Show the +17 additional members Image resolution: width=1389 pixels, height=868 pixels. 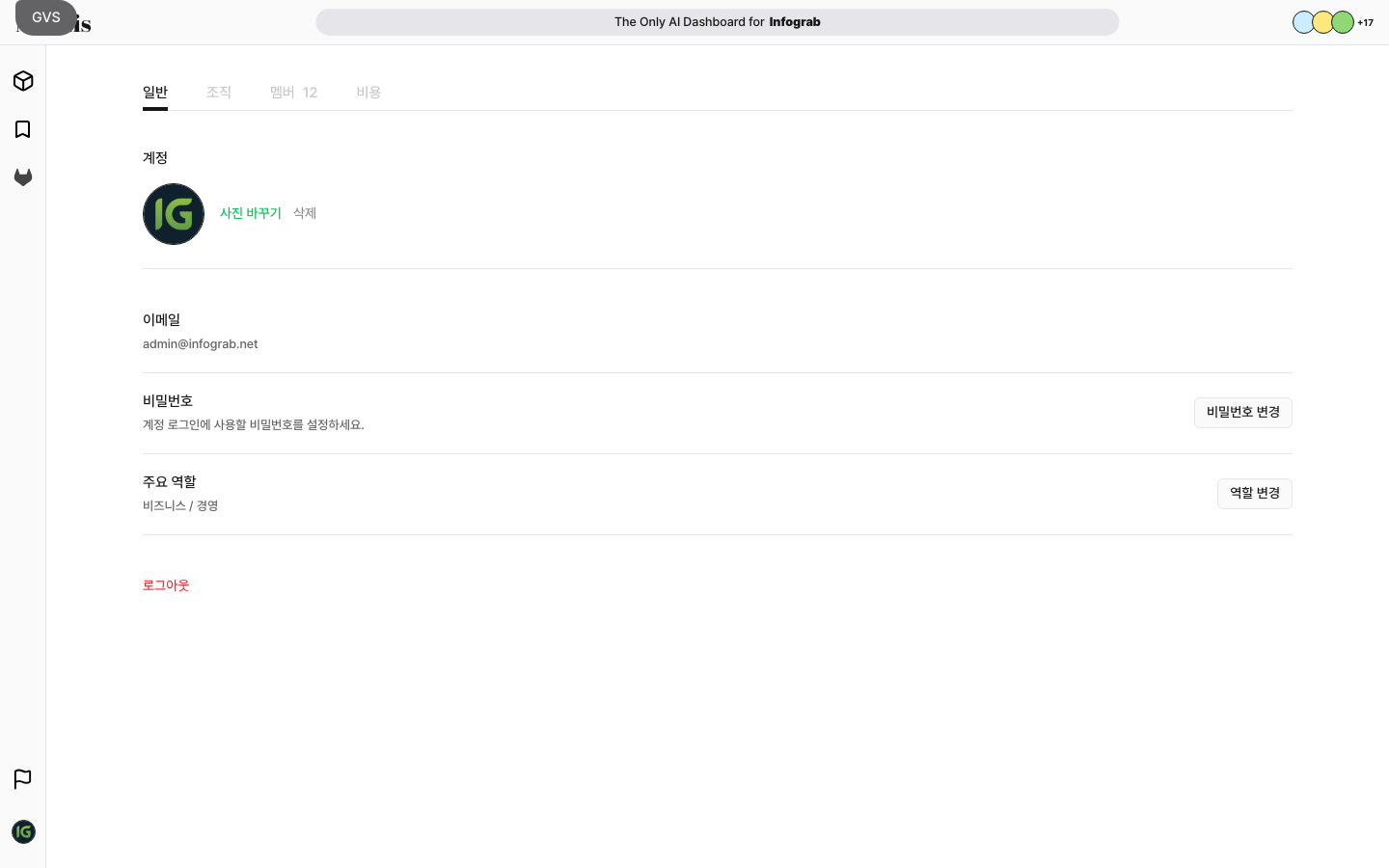[x=1365, y=22]
